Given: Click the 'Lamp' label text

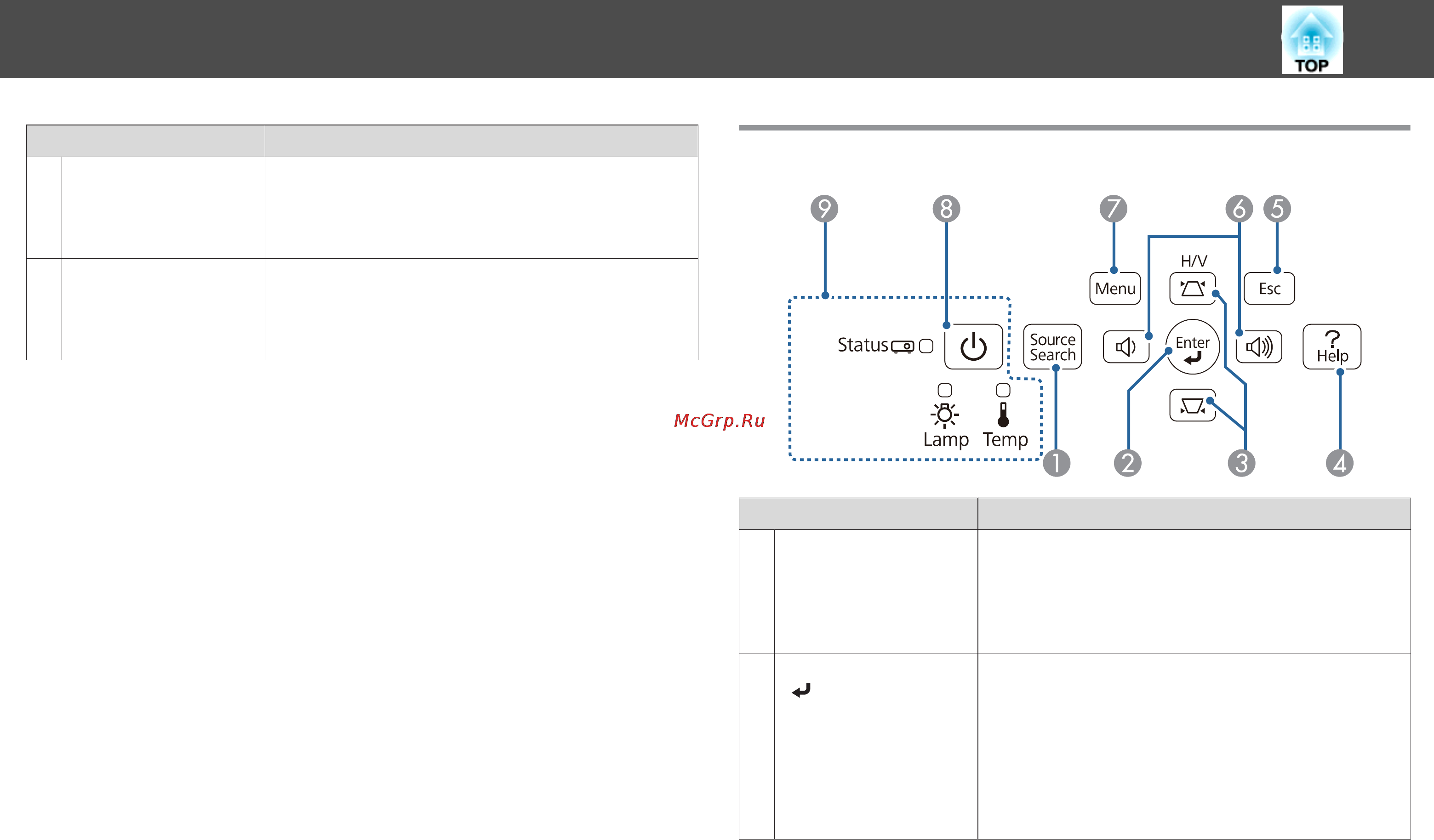Looking at the screenshot, I should [946, 440].
